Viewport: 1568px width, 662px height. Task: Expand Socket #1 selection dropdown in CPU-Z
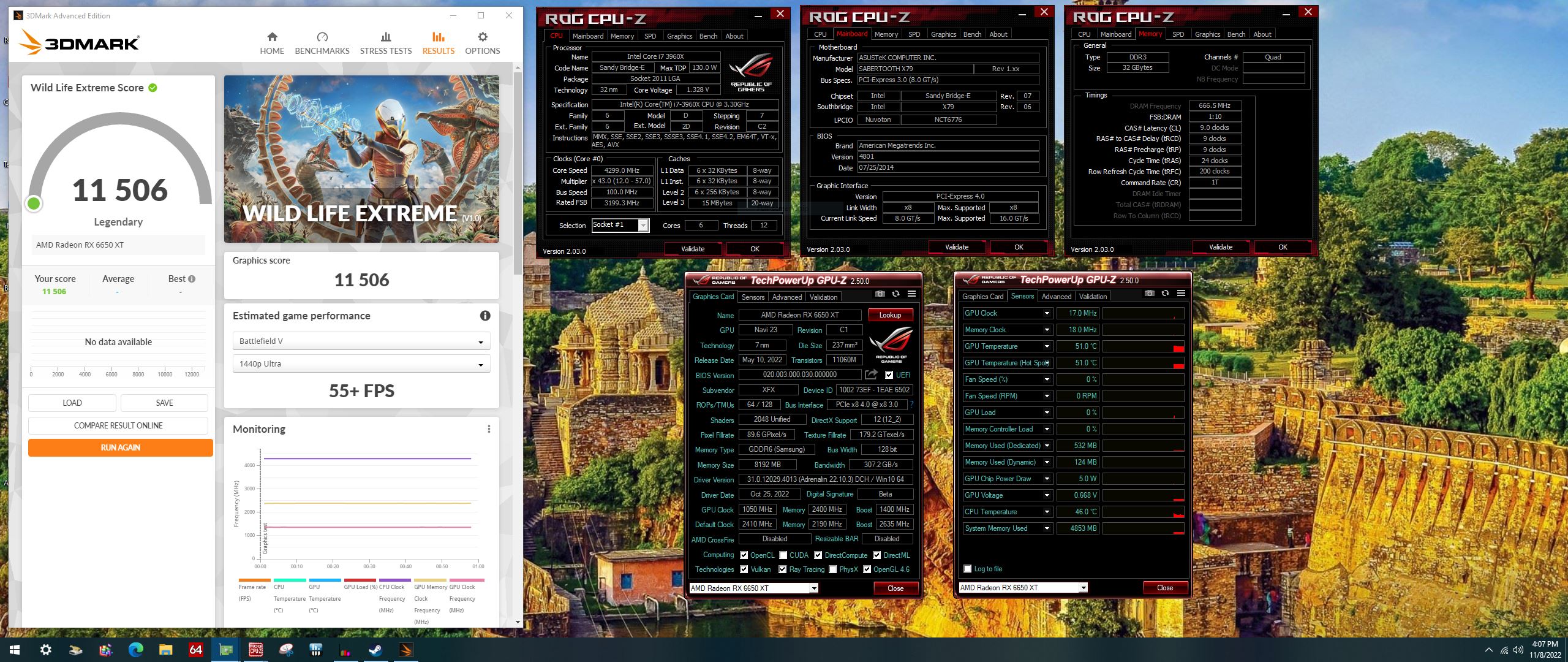pos(643,225)
